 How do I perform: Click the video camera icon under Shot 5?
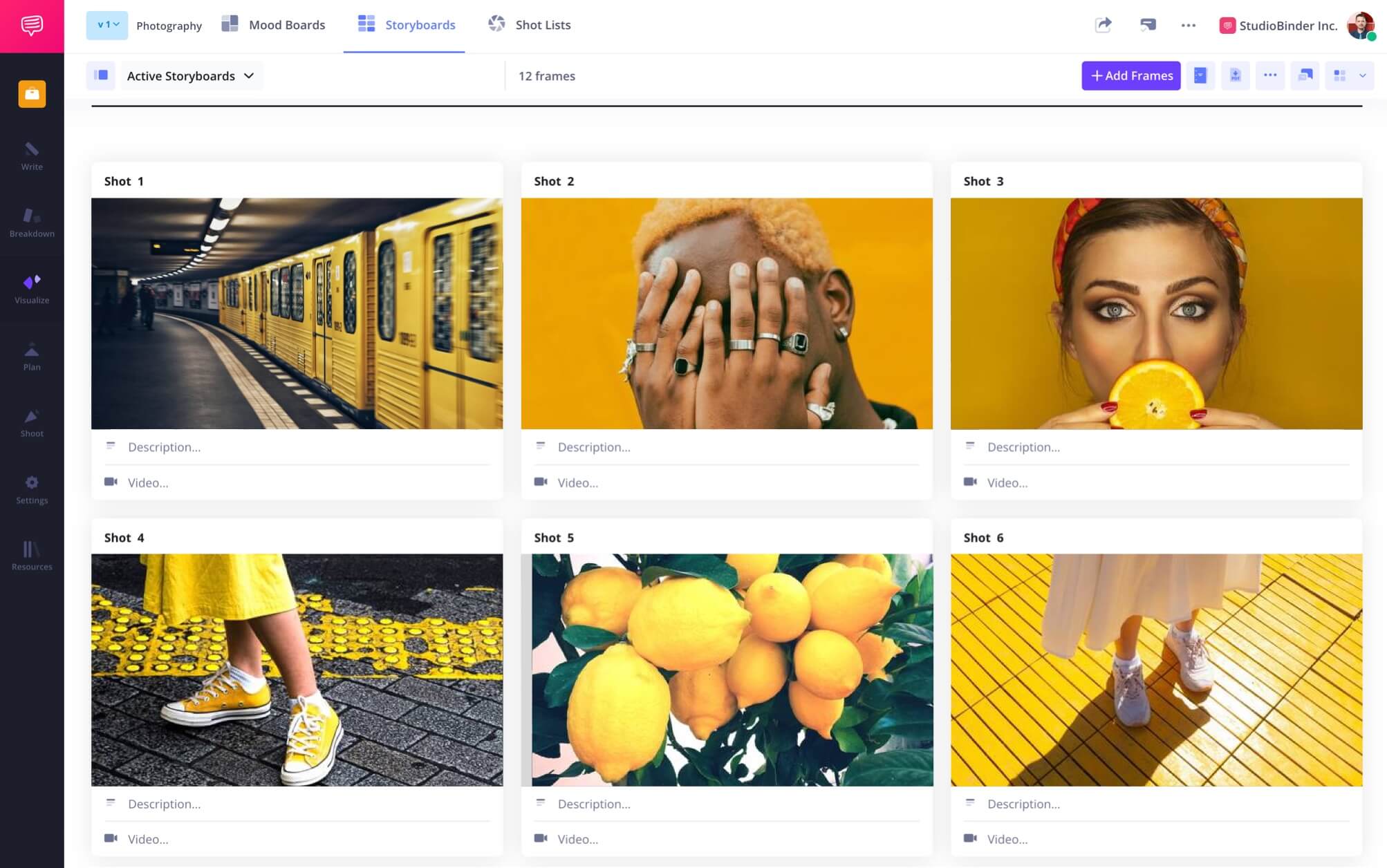[x=541, y=838]
